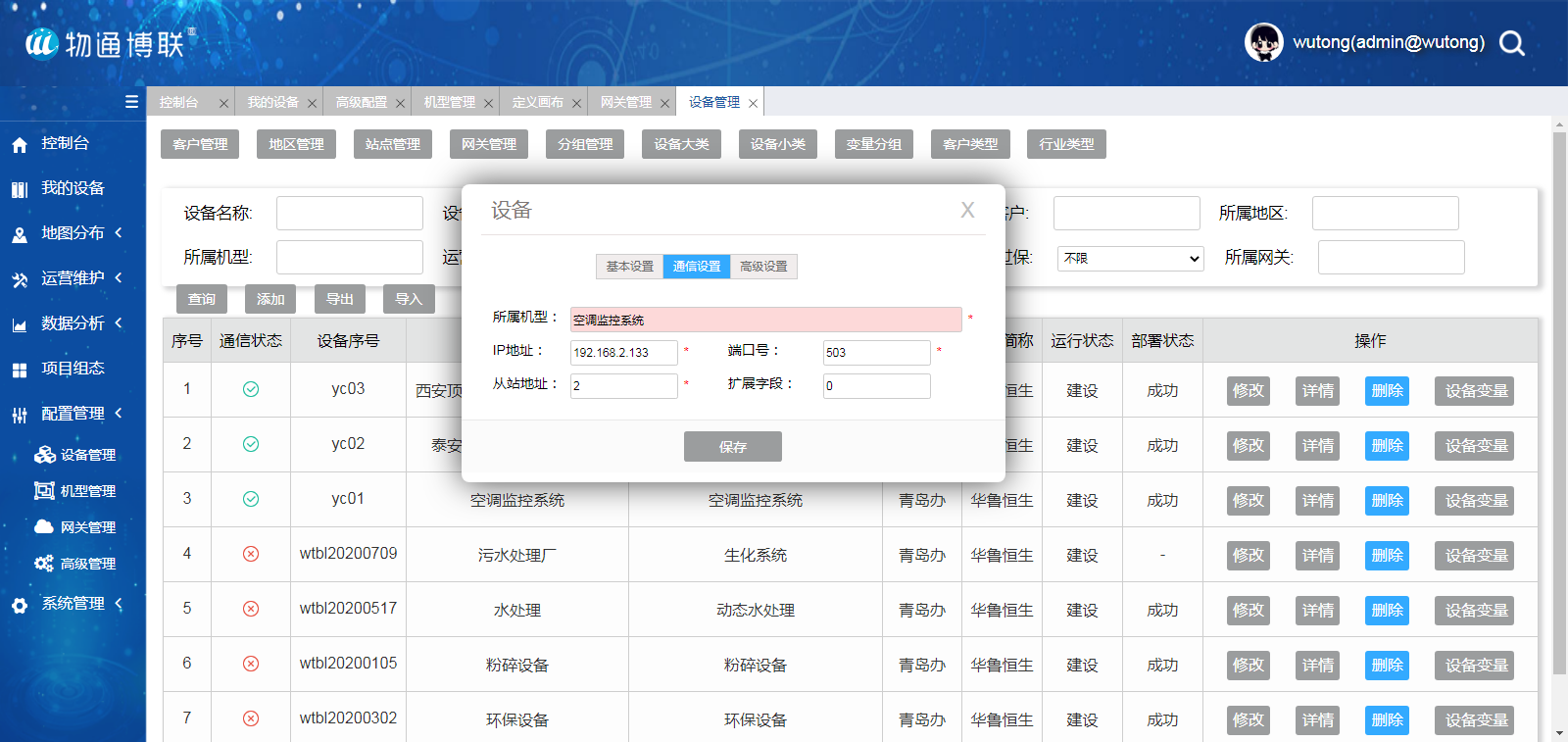Click the 所属机型 field in dialog
Image resolution: width=1568 pixels, height=742 pixels.
click(x=766, y=320)
